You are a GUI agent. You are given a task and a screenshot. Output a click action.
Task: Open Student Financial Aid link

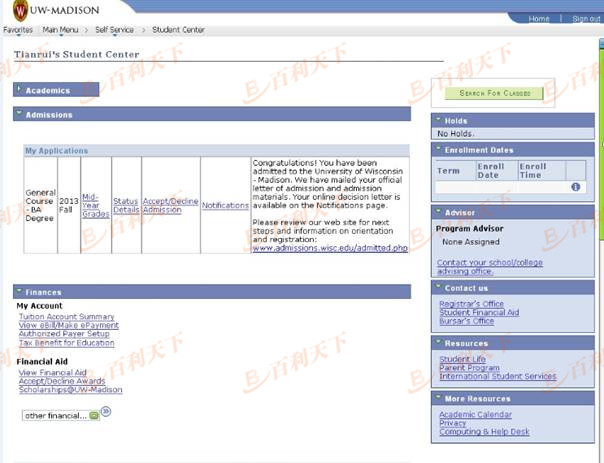tap(479, 312)
